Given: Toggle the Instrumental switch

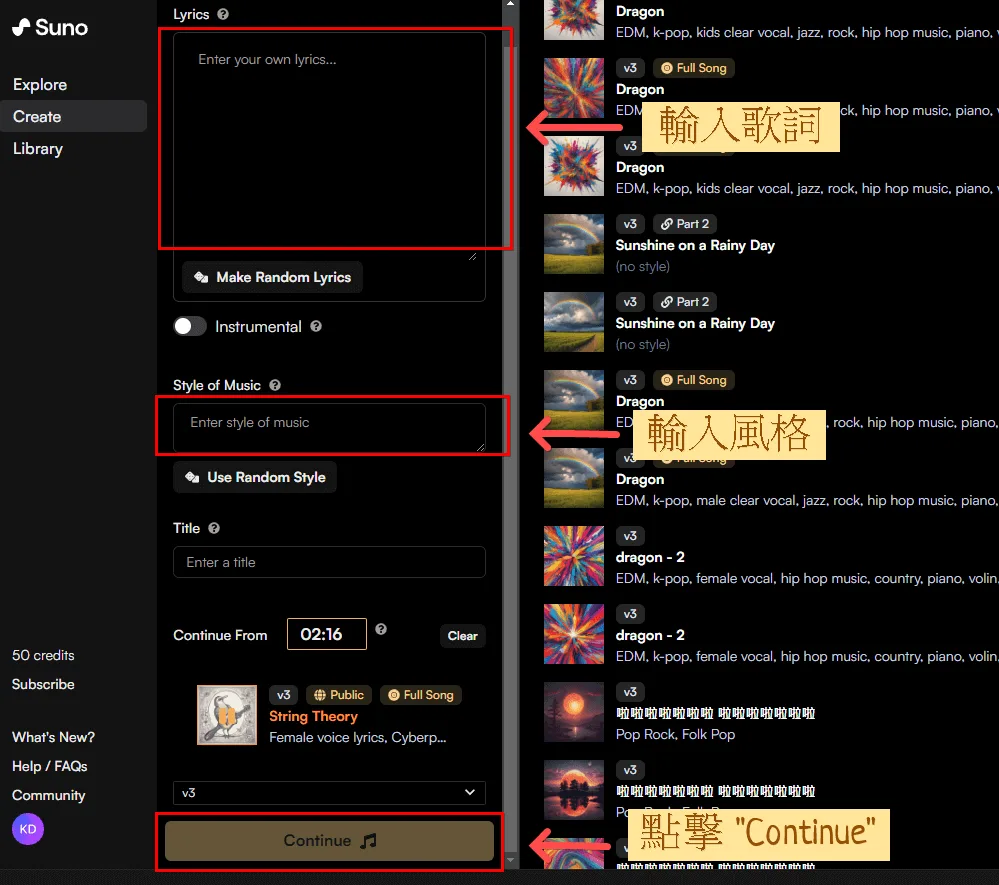Looking at the screenshot, I should 190,326.
